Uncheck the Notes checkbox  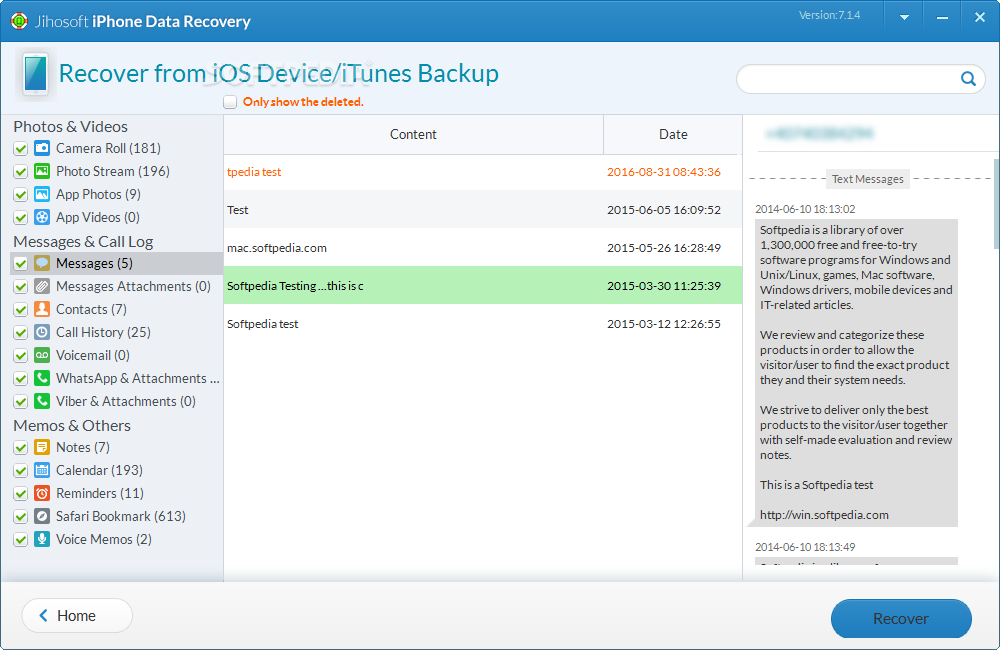click(20, 447)
